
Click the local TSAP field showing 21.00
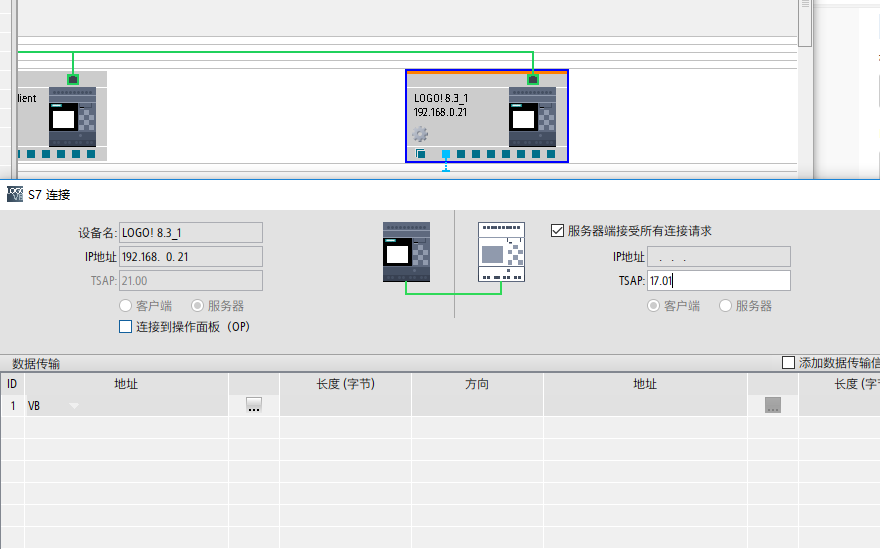click(191, 281)
